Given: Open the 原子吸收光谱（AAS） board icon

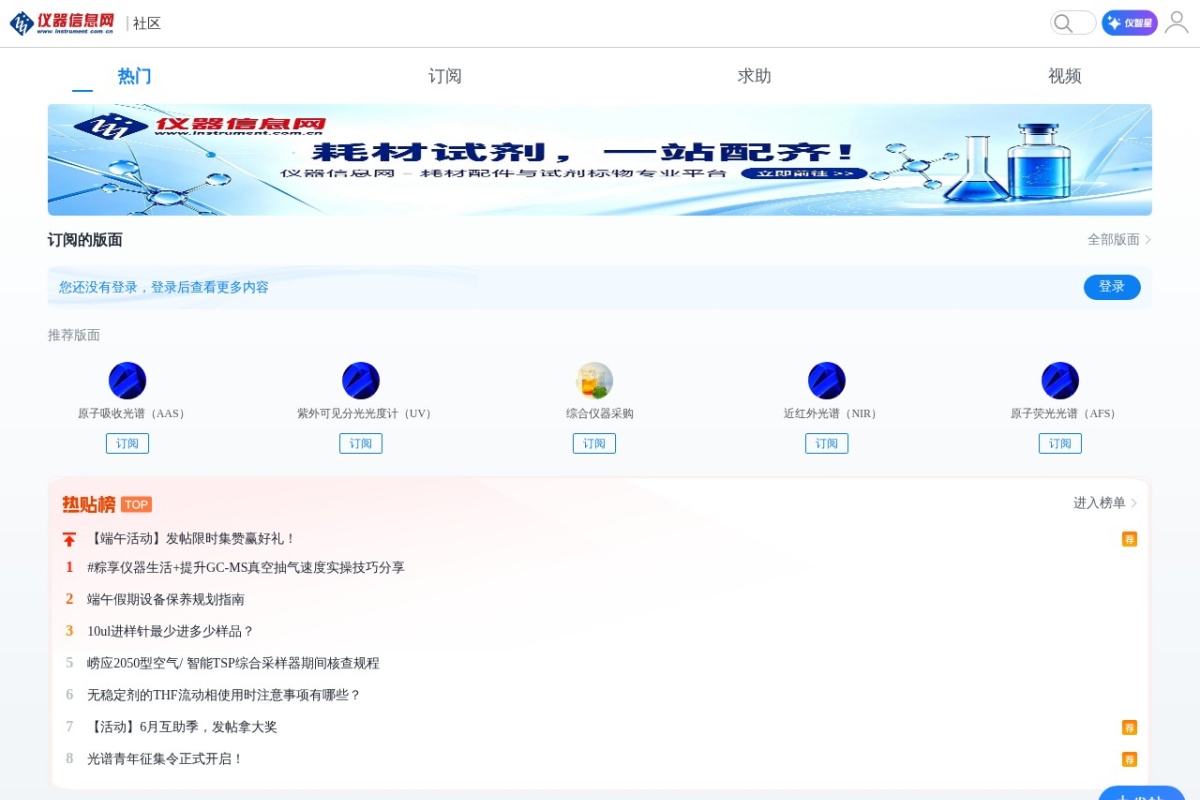Looking at the screenshot, I should click(x=127, y=381).
